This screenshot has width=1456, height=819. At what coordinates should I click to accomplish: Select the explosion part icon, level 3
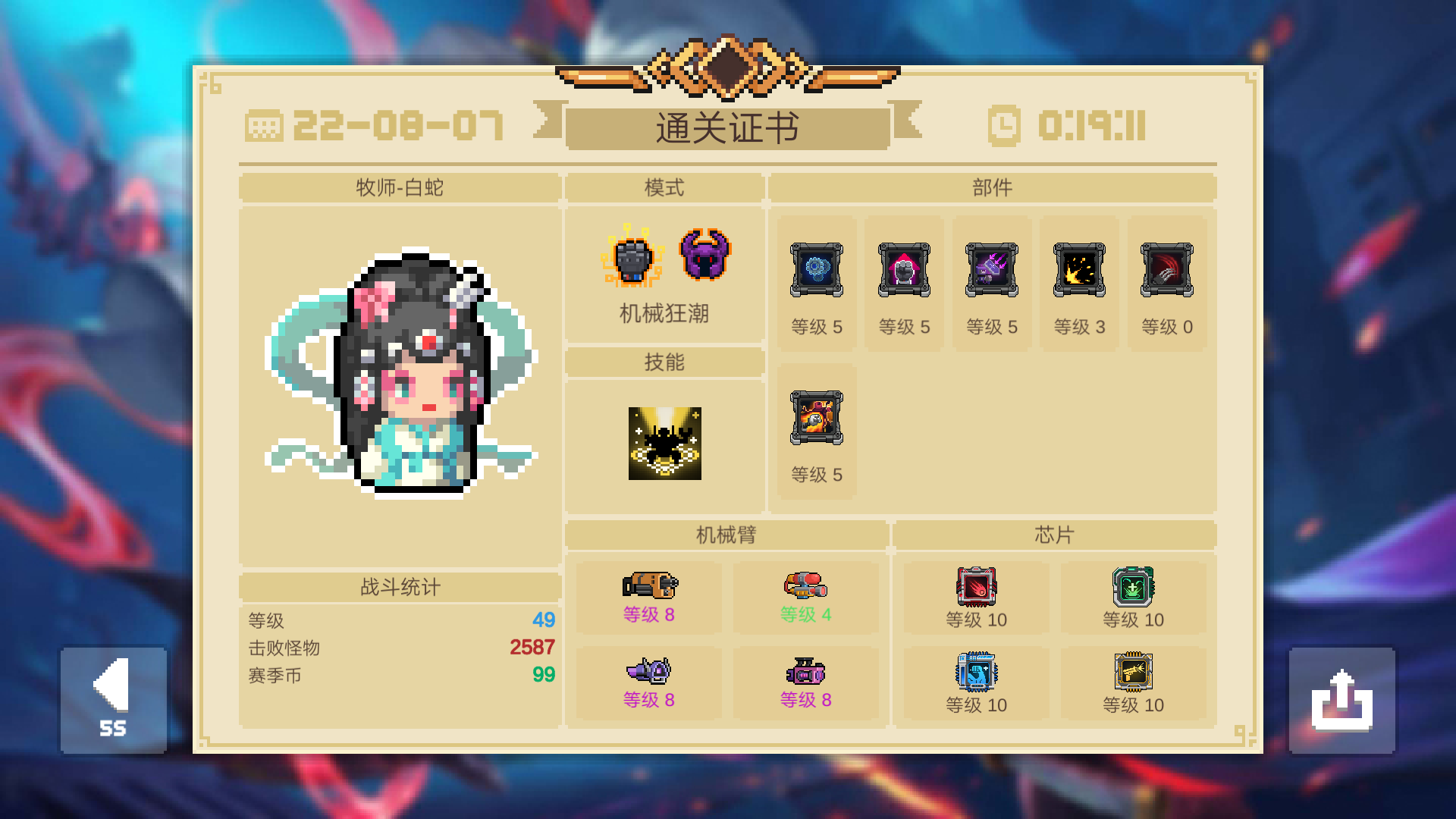coord(1079,270)
